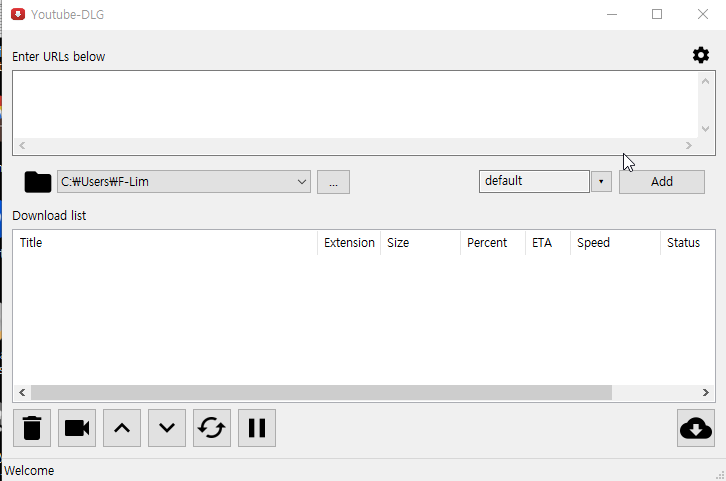726x481 pixels.
Task: Move item up with up arrow button
Action: click(x=122, y=428)
